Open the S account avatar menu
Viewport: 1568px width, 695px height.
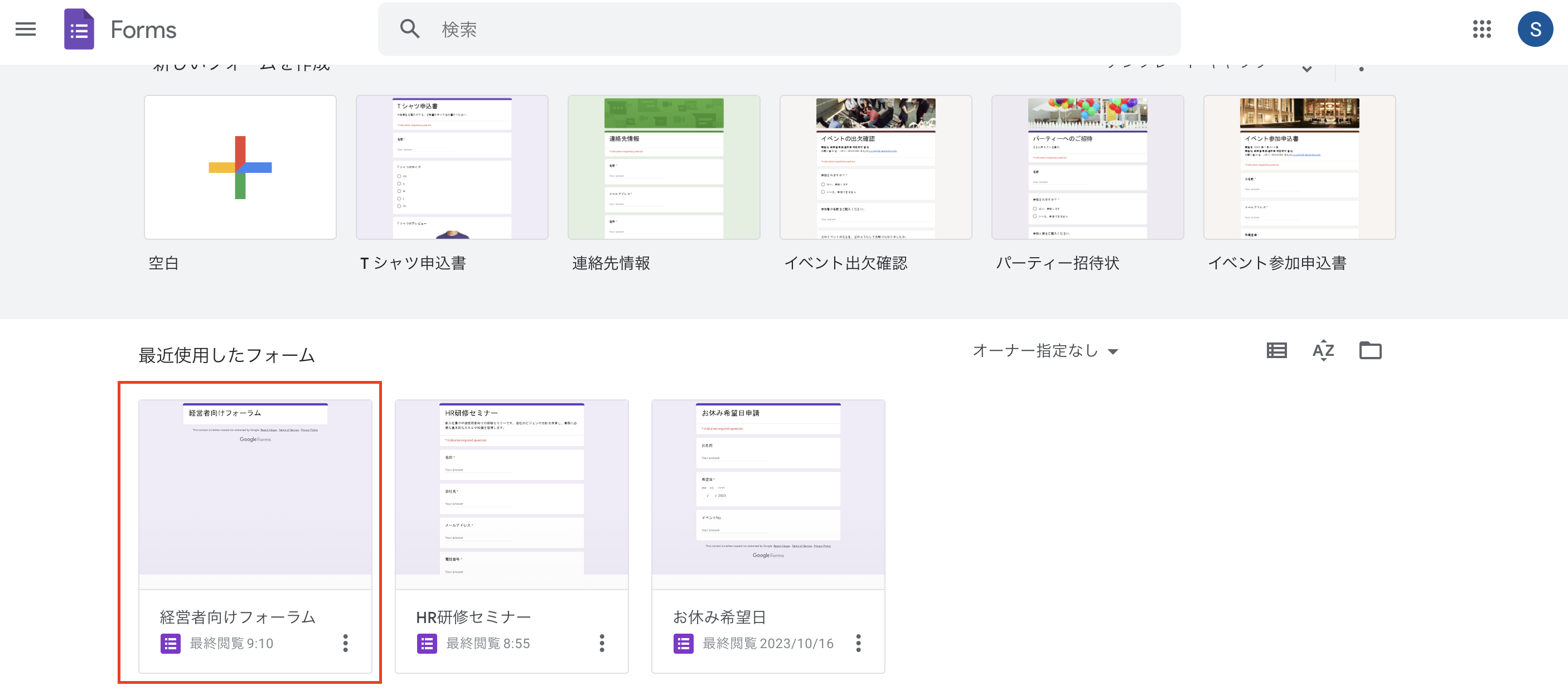(x=1535, y=28)
